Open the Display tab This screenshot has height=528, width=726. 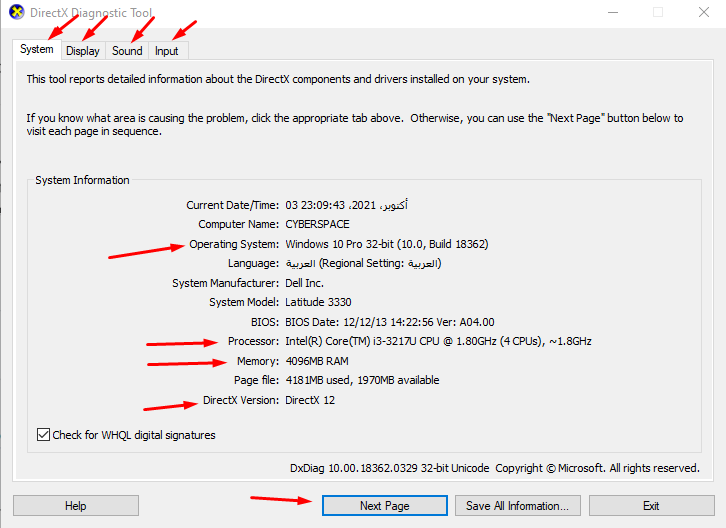[x=83, y=51]
